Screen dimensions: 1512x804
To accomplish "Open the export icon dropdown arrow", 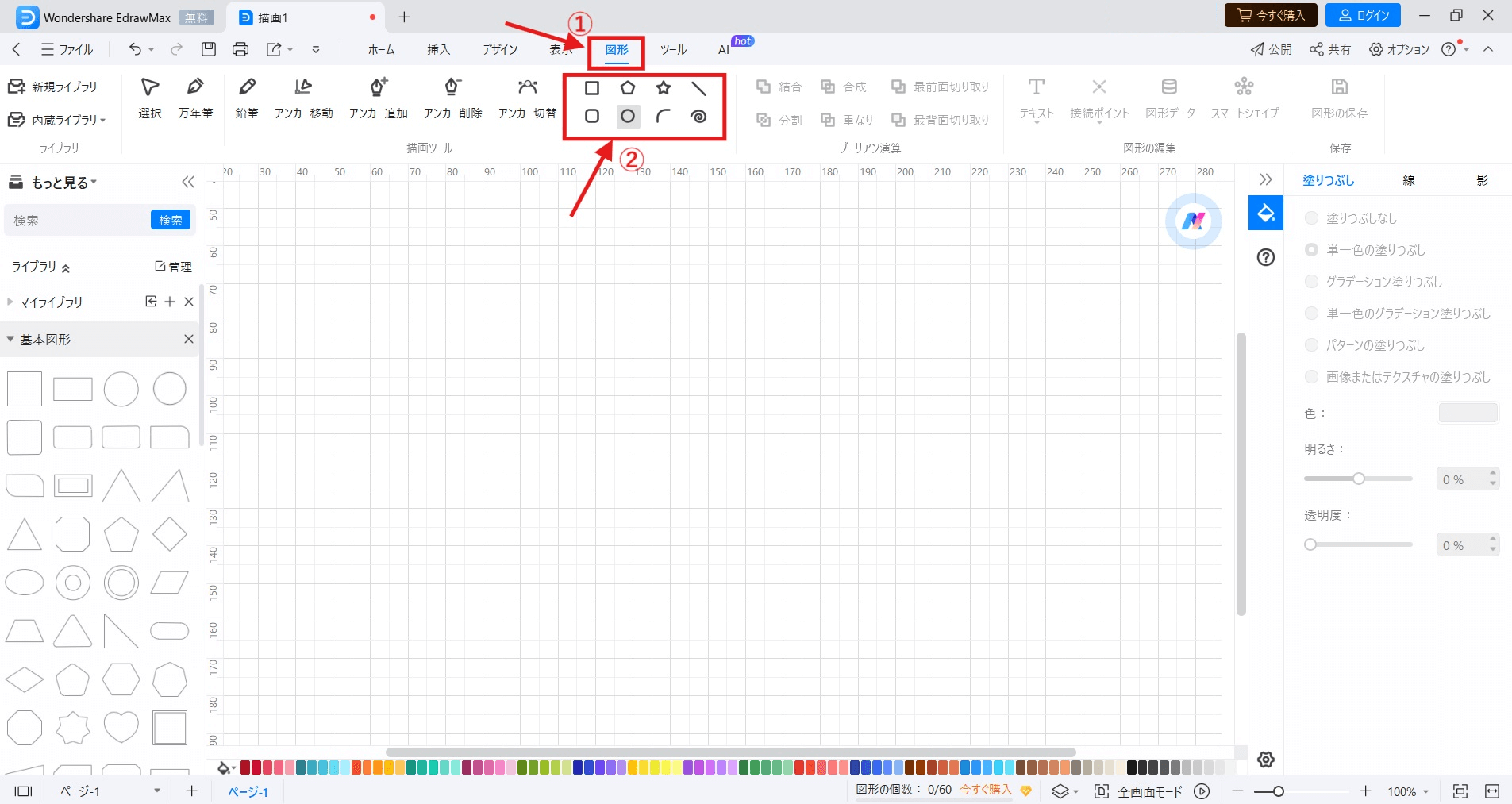I will pos(290,49).
